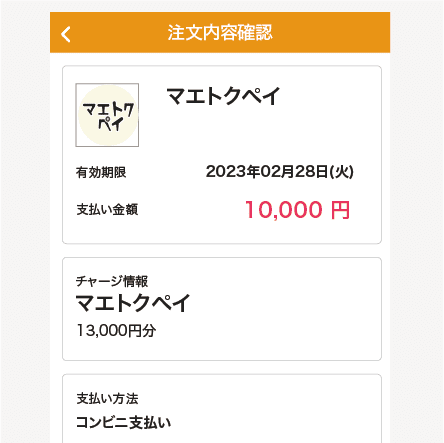The image size is (444, 443).
Task: Click the (火) weekday in the date
Action: coord(342,172)
